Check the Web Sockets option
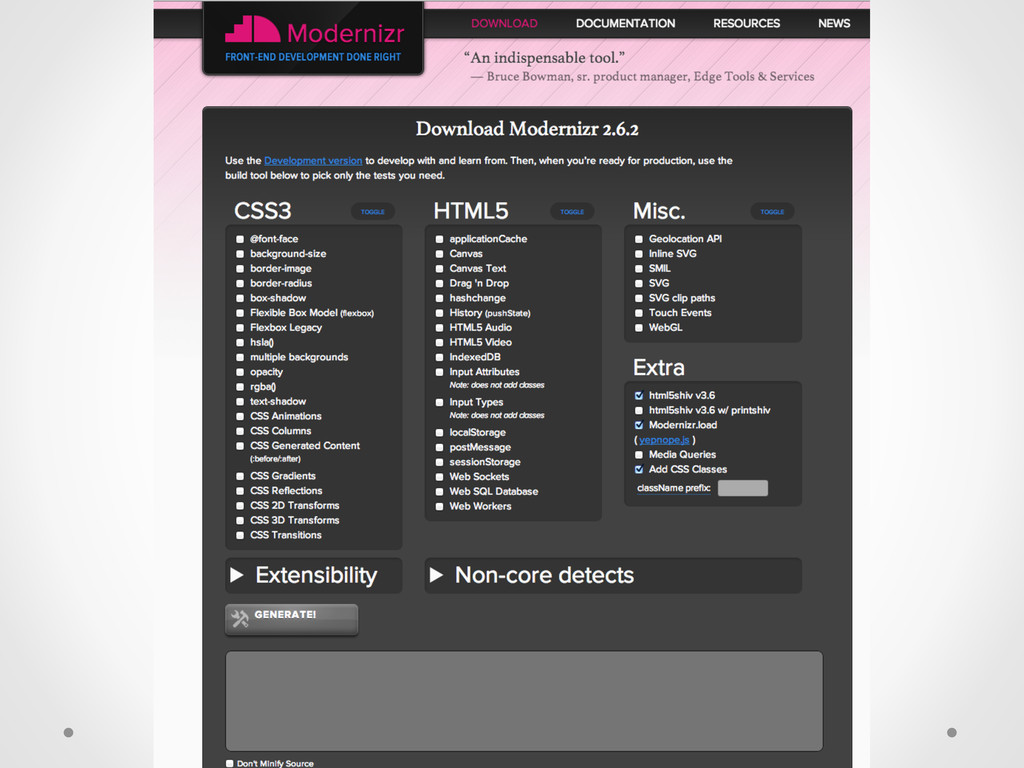This screenshot has height=768, width=1024. point(440,477)
